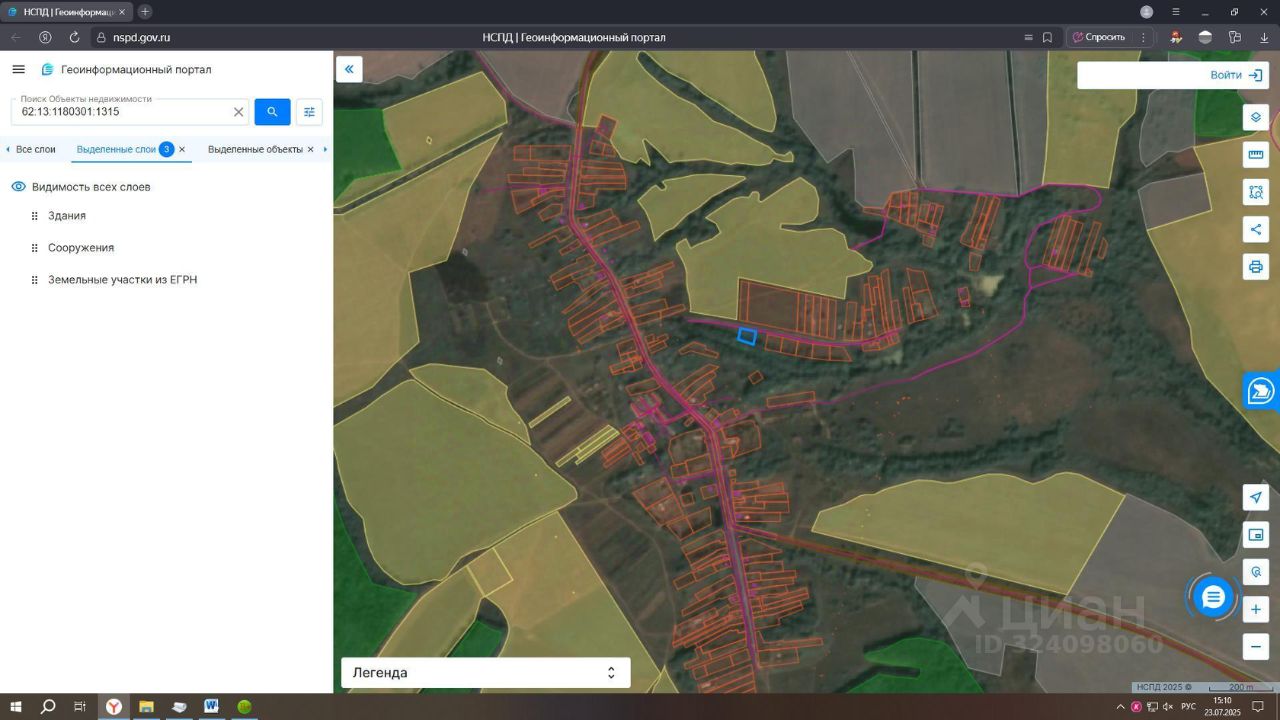Activate the area selection search tool
1280x720 pixels.
(x=1256, y=192)
